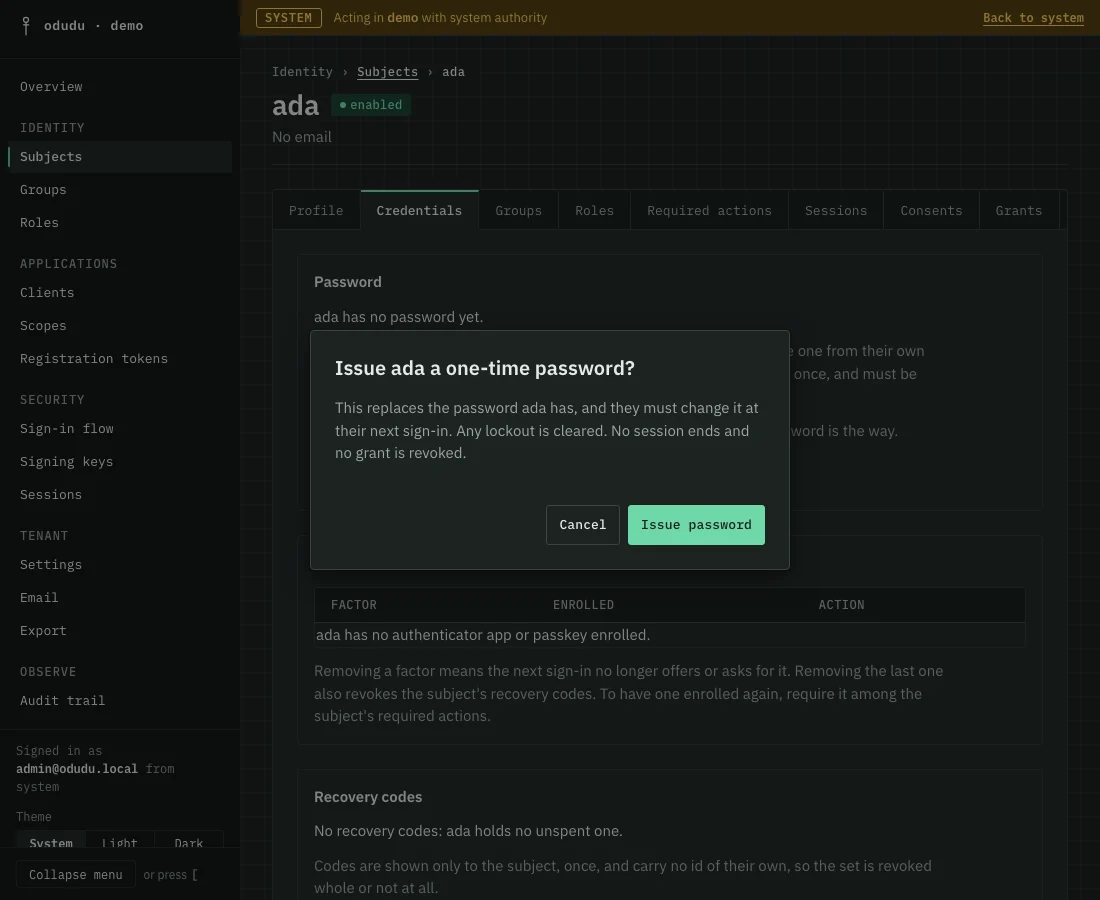This screenshot has height=900, width=1100.
Task: Click the Recovery codes heading
Action: [x=368, y=798]
